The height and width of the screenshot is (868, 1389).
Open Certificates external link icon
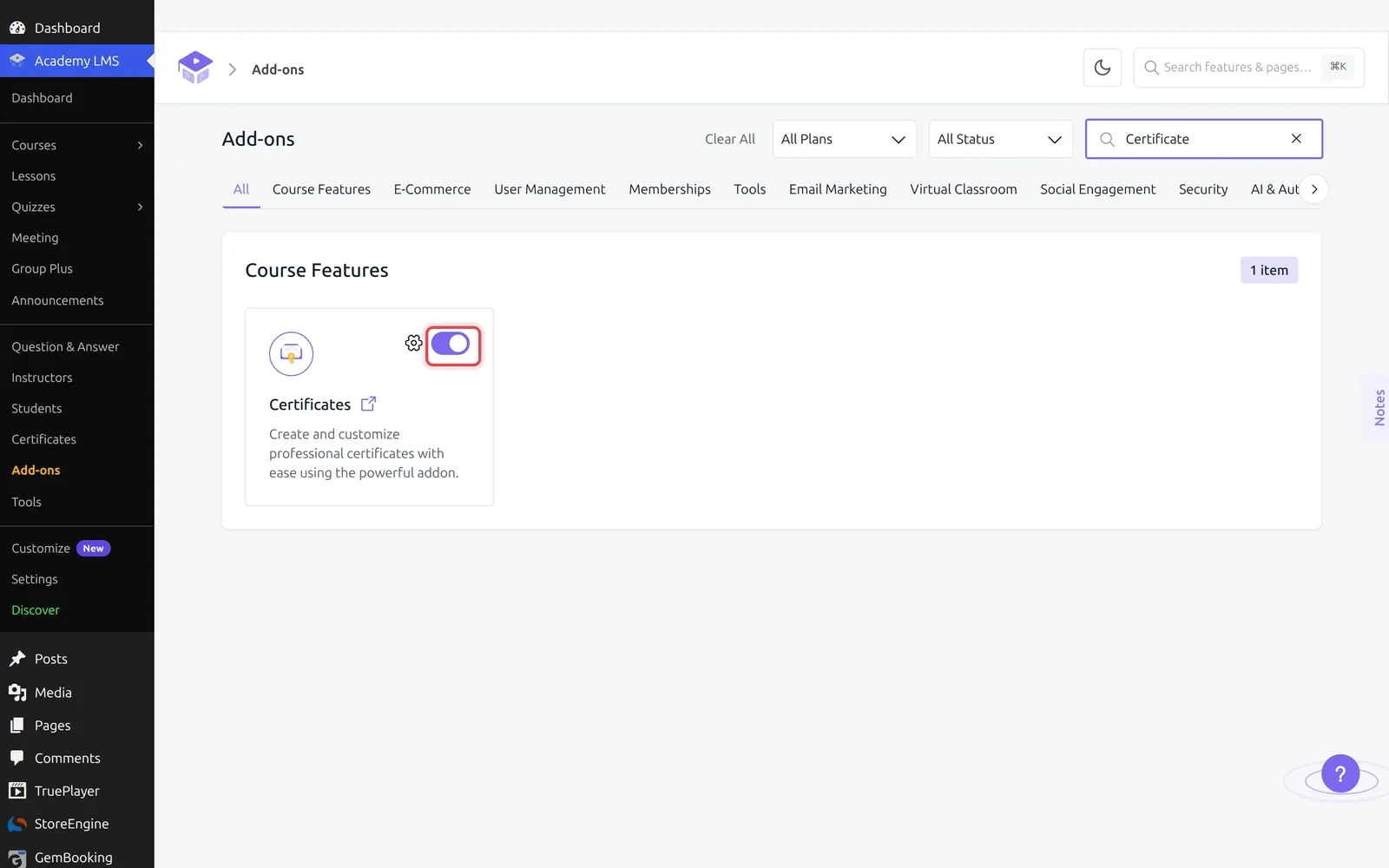[x=368, y=404]
